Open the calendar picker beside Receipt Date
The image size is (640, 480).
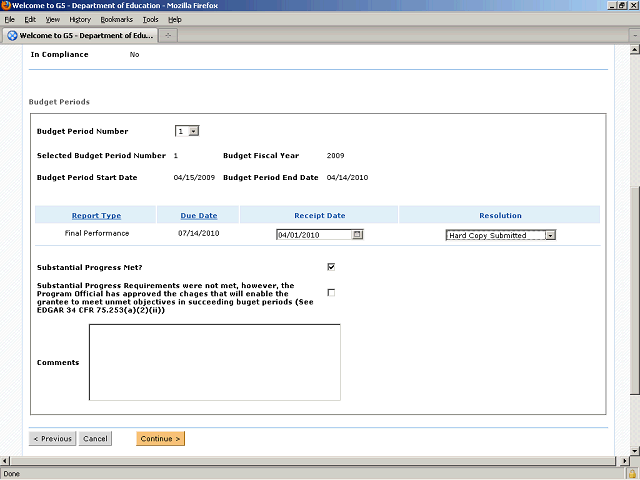point(357,235)
